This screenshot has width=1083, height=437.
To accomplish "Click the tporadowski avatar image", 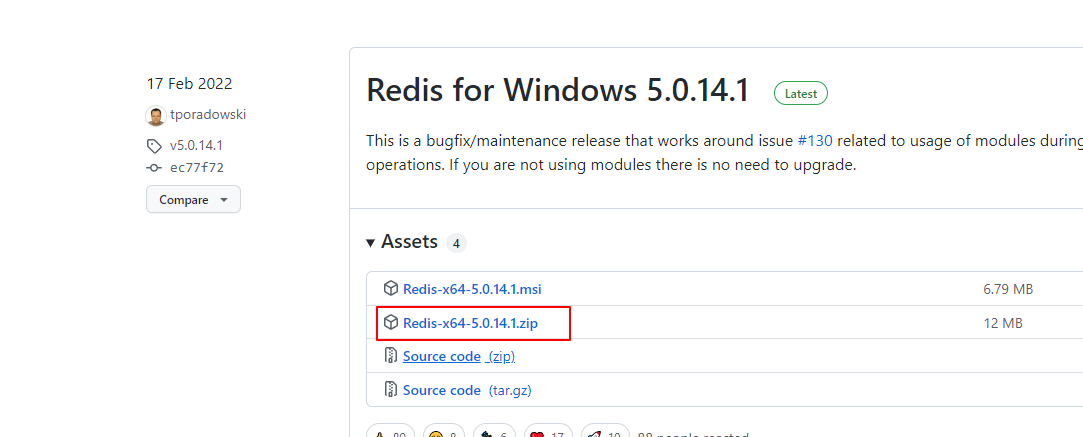I will pos(155,115).
